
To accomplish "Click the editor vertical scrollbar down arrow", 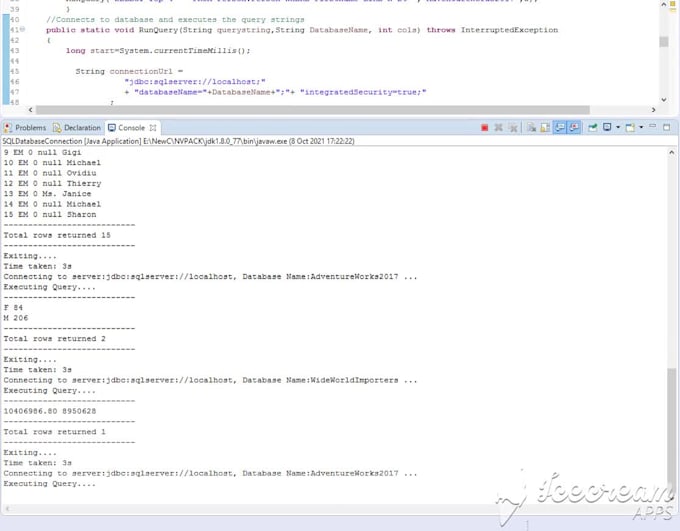I will pyautogui.click(x=664, y=99).
